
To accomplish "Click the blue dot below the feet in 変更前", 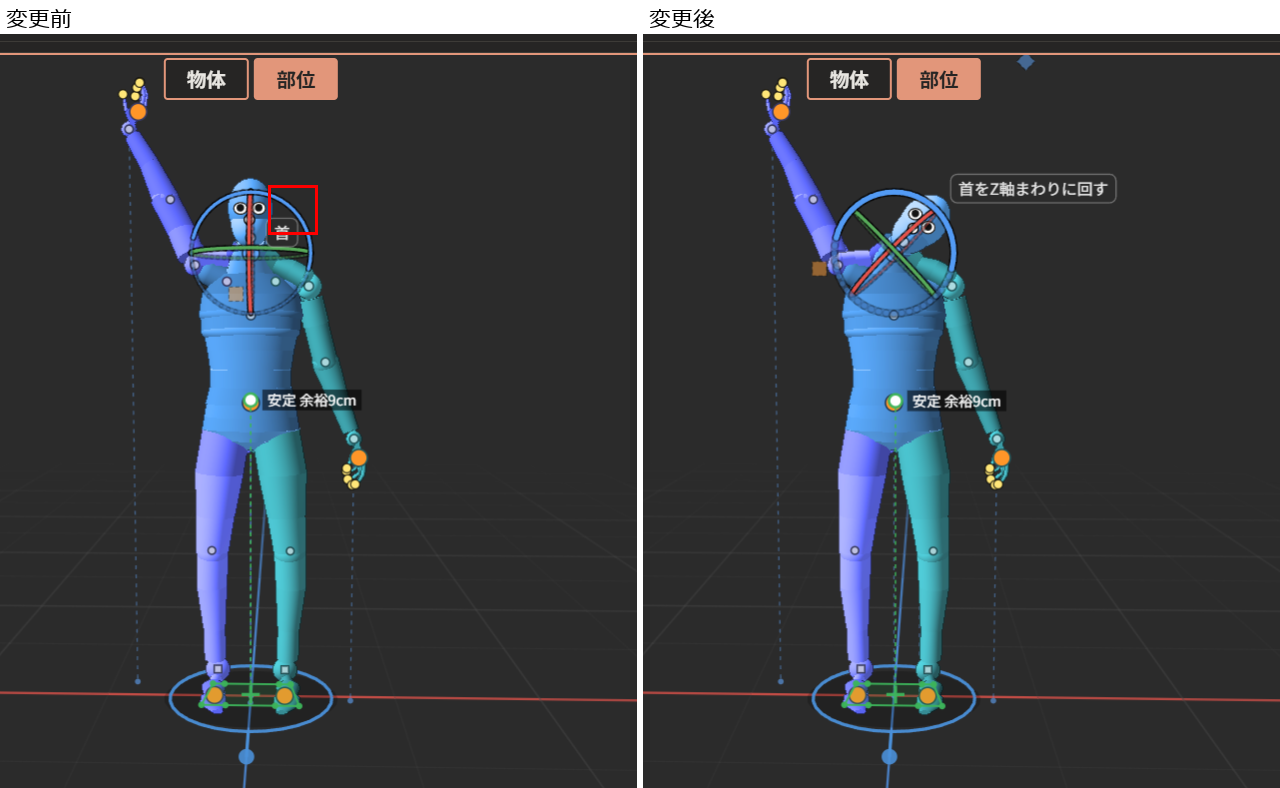I will pos(246,756).
